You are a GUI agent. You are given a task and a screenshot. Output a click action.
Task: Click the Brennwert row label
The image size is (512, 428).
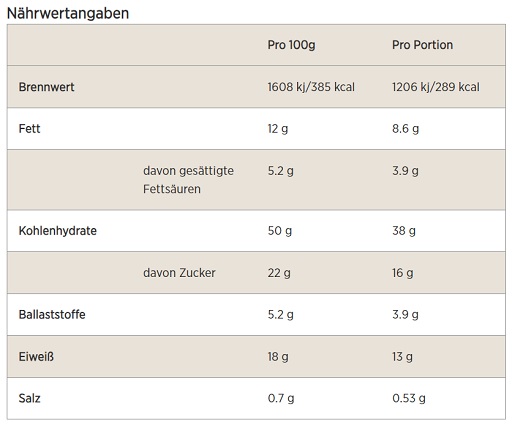click(x=46, y=87)
